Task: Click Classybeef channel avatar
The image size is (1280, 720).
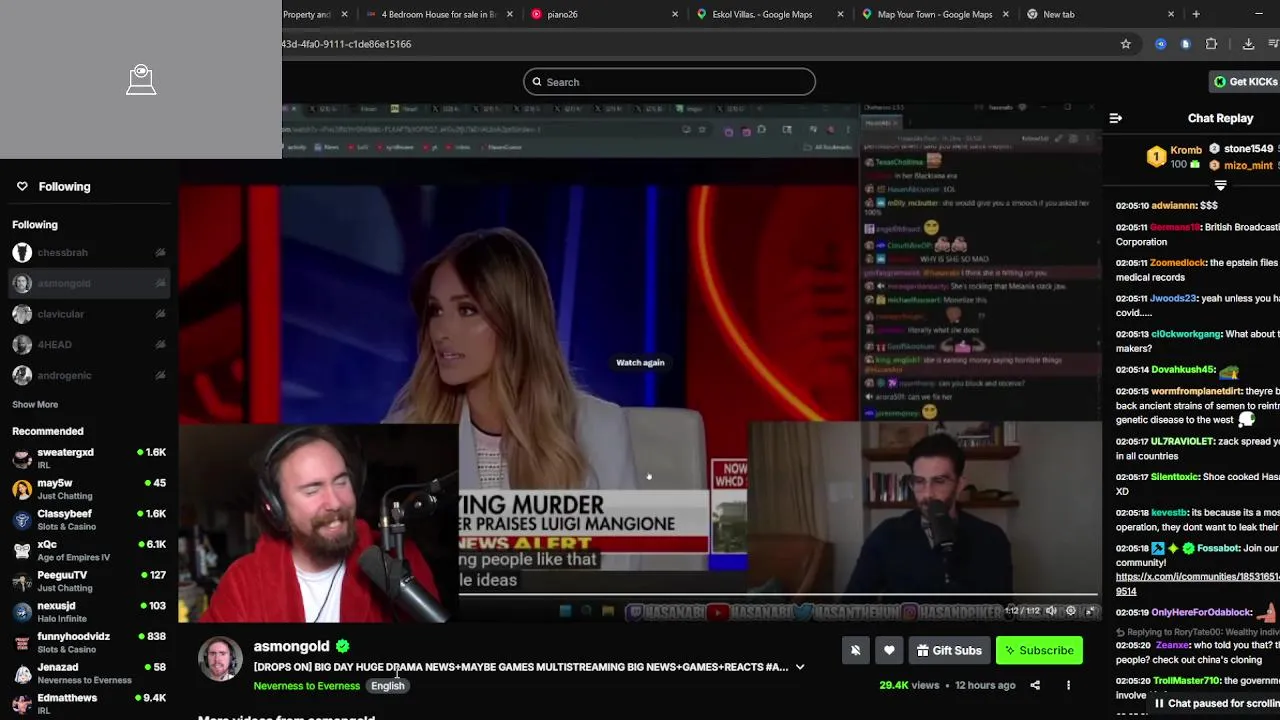Action: tap(22, 520)
